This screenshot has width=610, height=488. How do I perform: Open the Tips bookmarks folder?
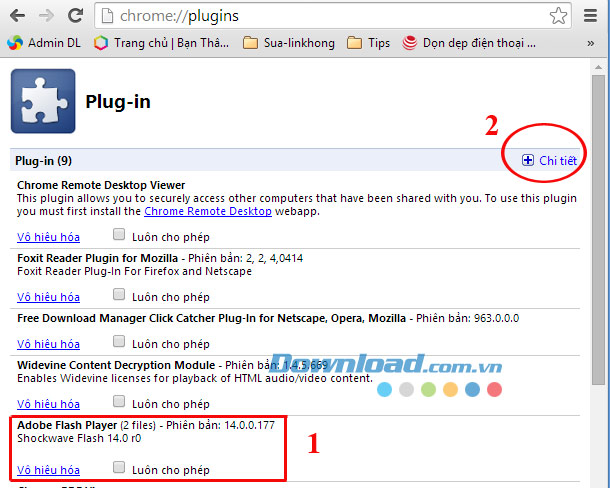point(368,43)
